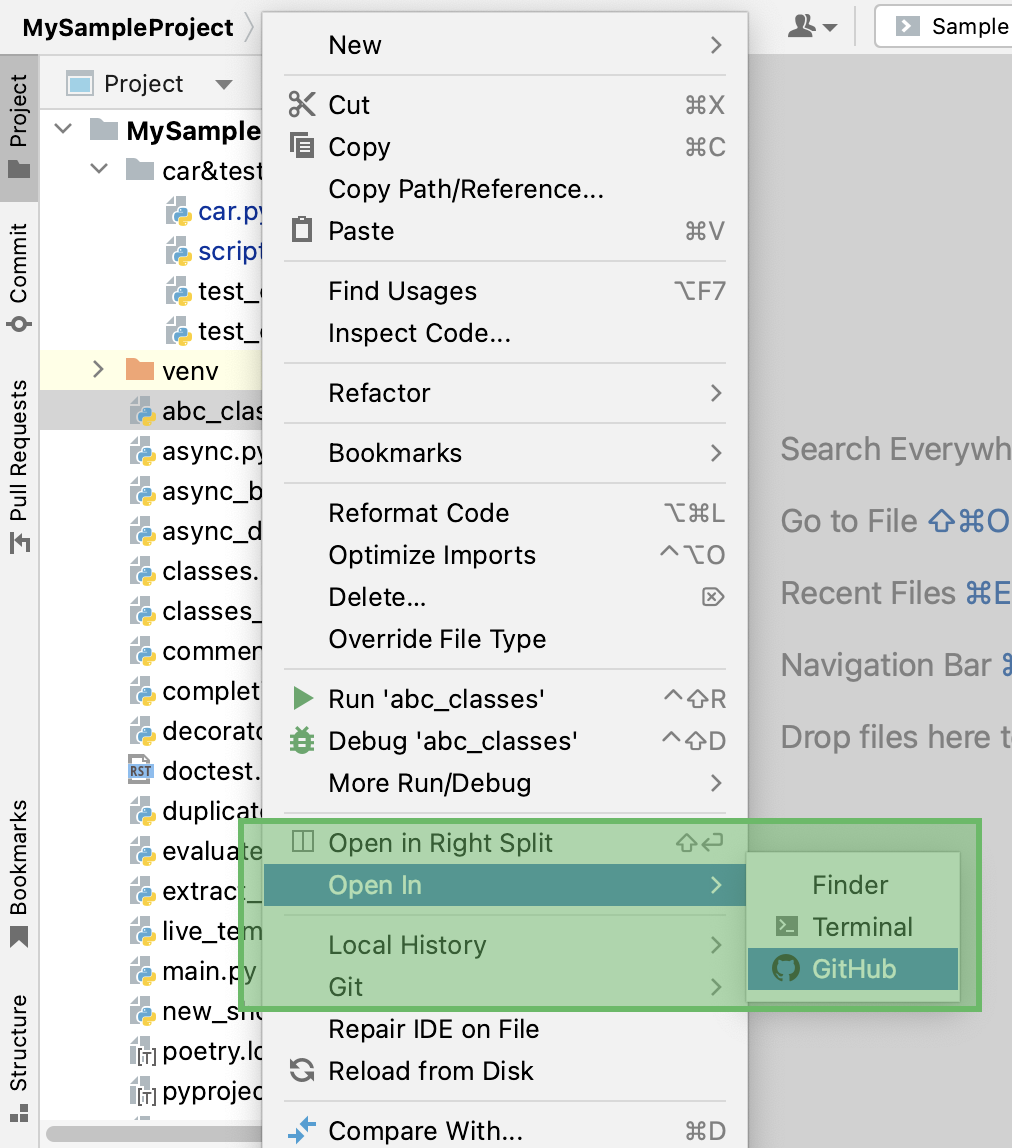Click the Python icon next to main.py

tap(141, 971)
